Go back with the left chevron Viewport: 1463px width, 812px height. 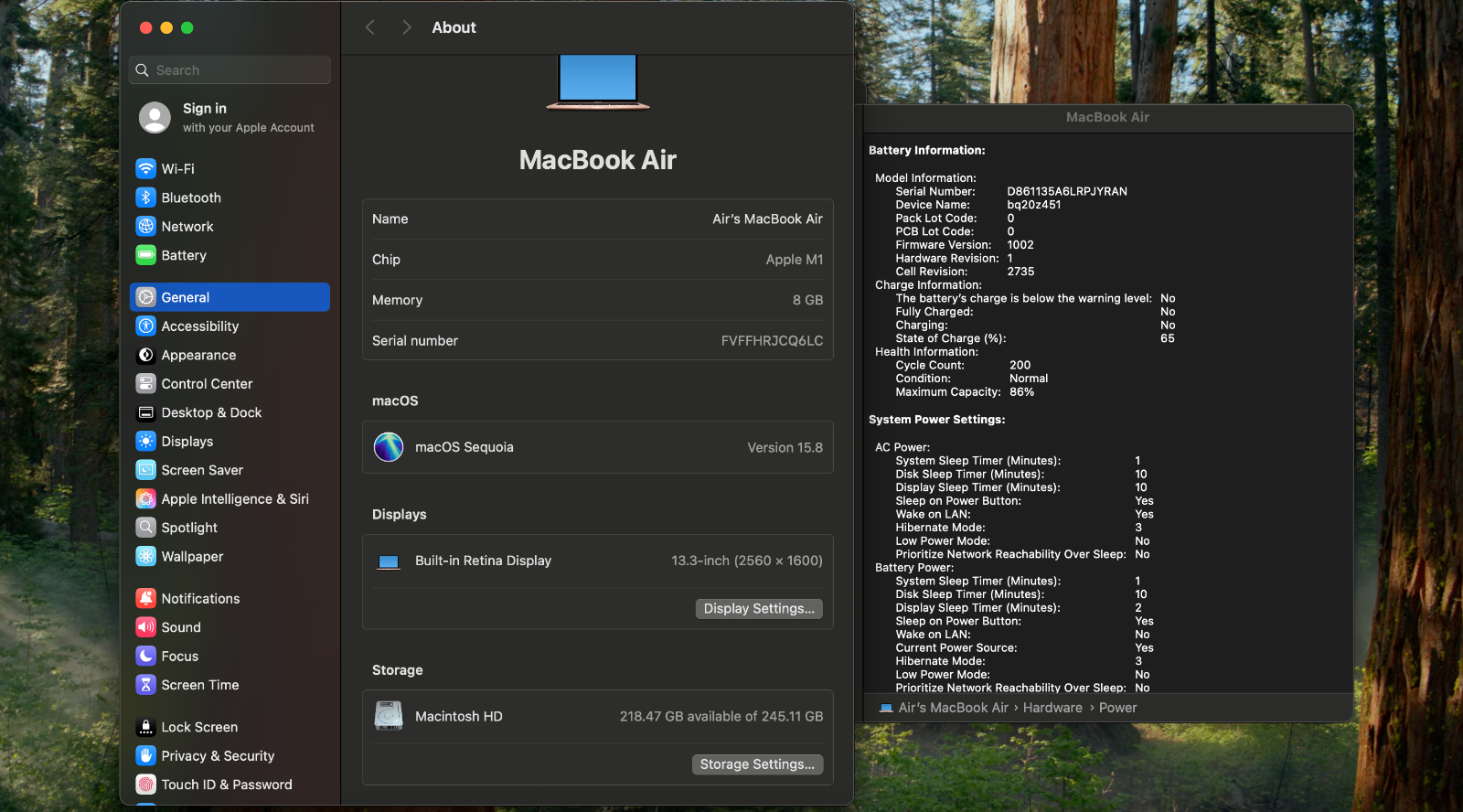[x=370, y=27]
